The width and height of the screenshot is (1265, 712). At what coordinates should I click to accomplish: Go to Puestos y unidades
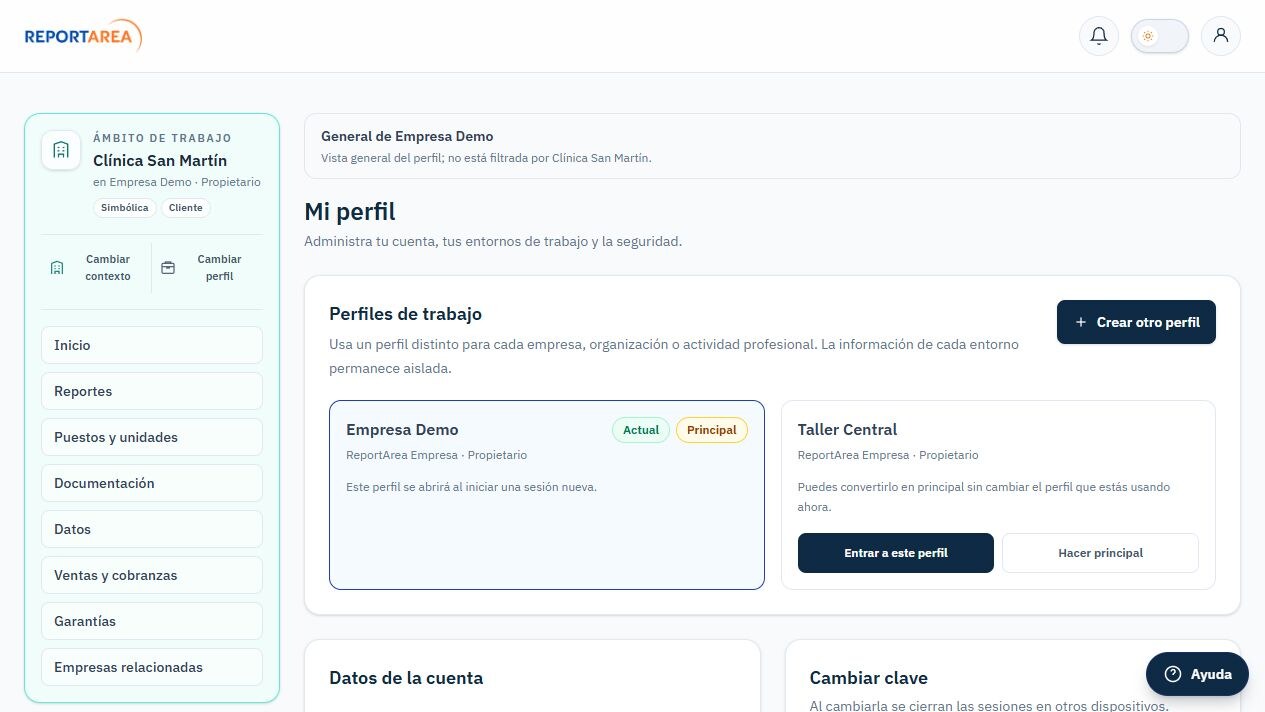[x=152, y=437]
